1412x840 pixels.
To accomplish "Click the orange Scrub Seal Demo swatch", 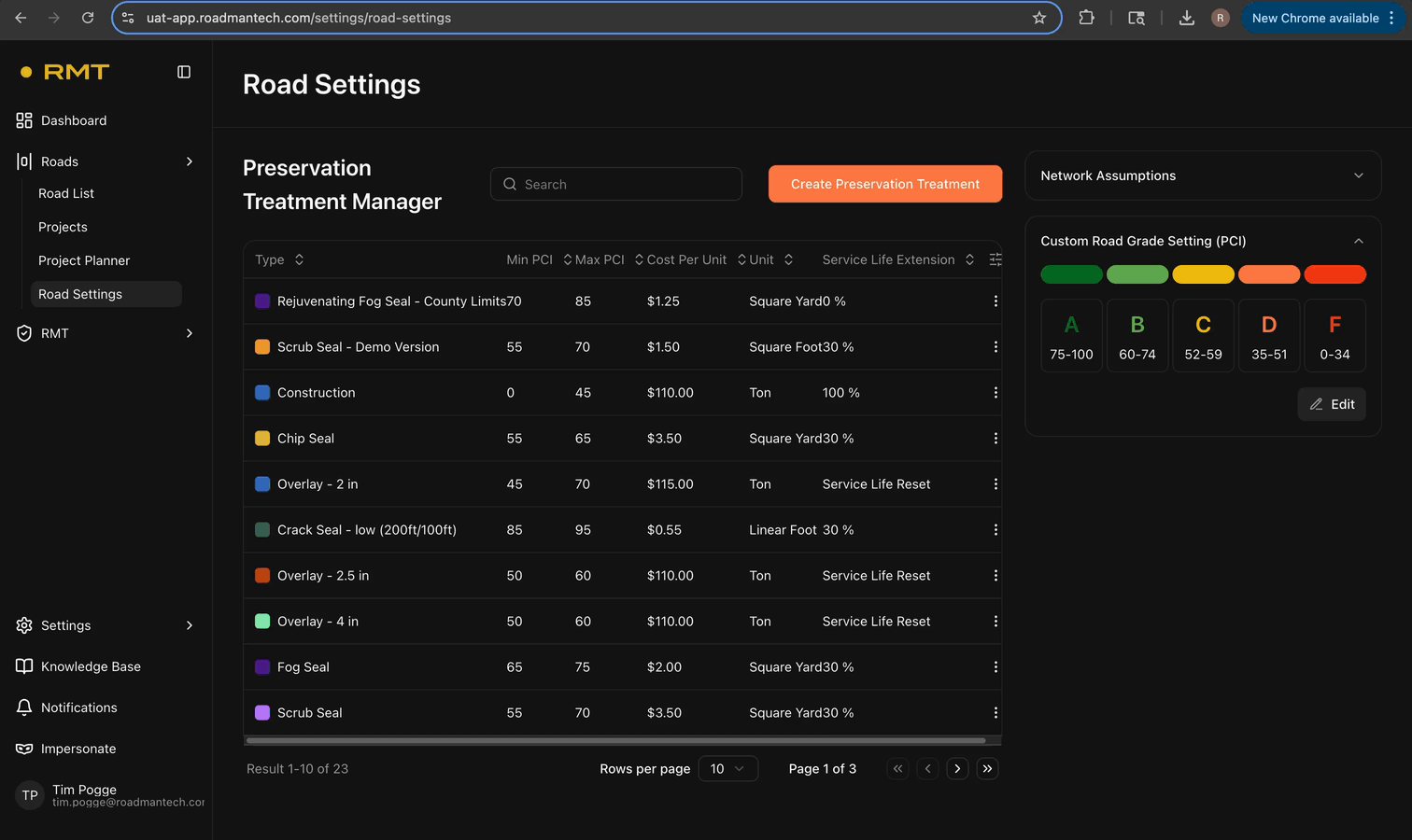I will (x=262, y=347).
